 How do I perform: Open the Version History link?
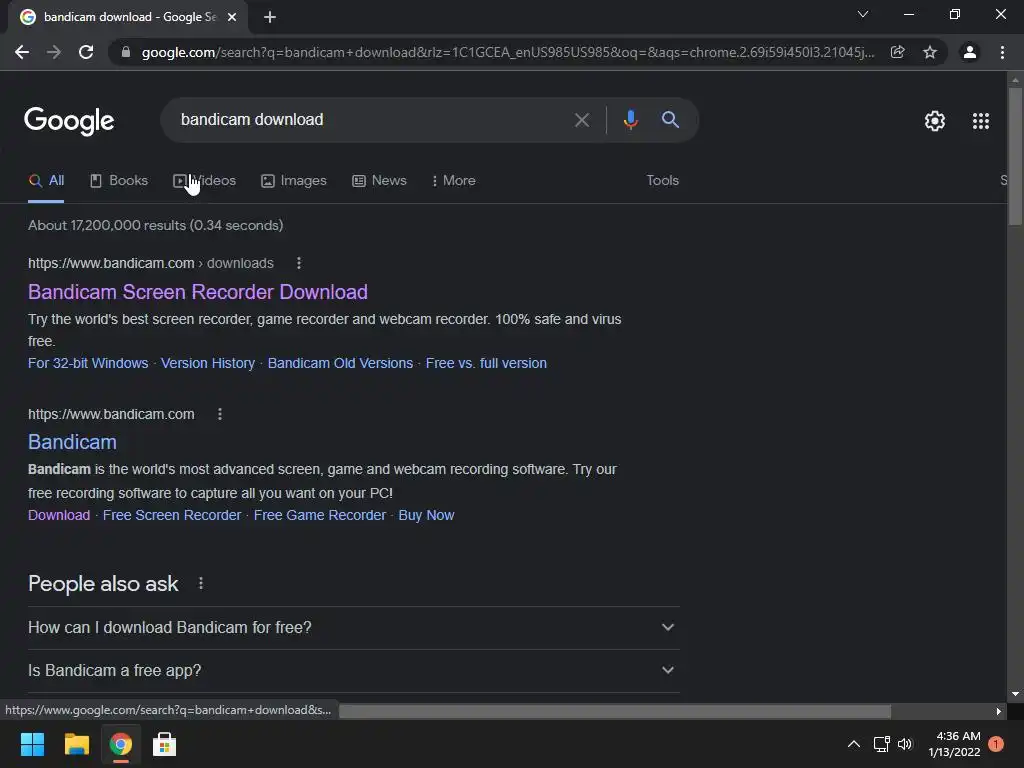tap(208, 363)
